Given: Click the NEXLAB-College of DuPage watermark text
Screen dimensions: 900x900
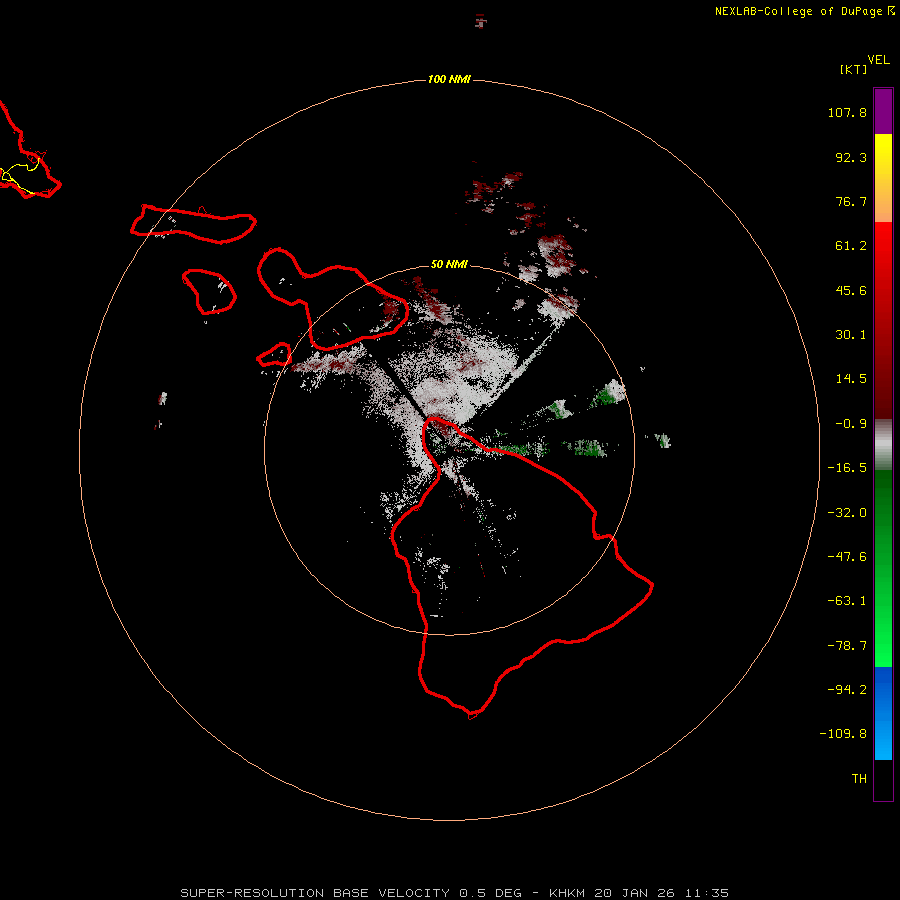Looking at the screenshot, I should pos(804,11).
